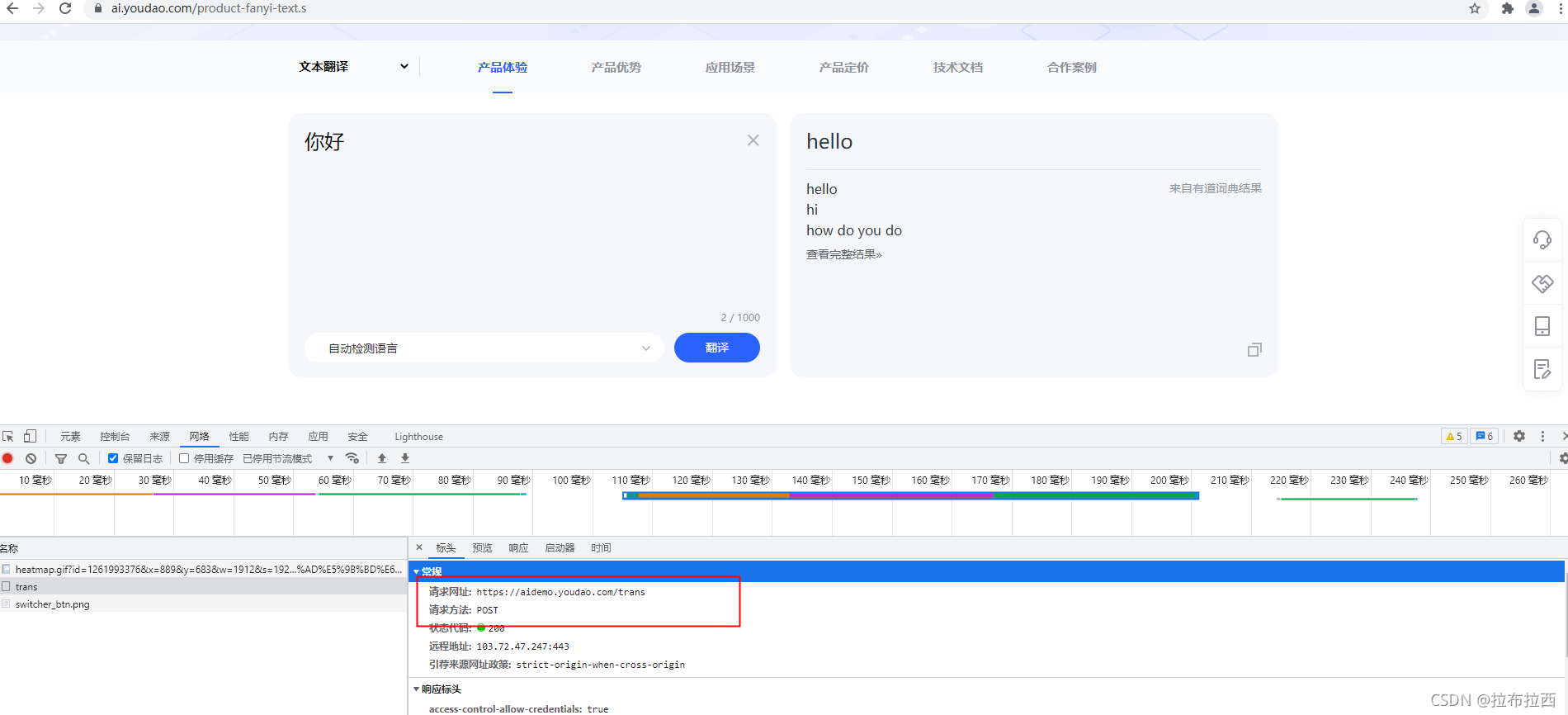Viewport: 1568px width, 715px height.
Task: Open the 元素 DevTools panel
Action: [x=70, y=437]
